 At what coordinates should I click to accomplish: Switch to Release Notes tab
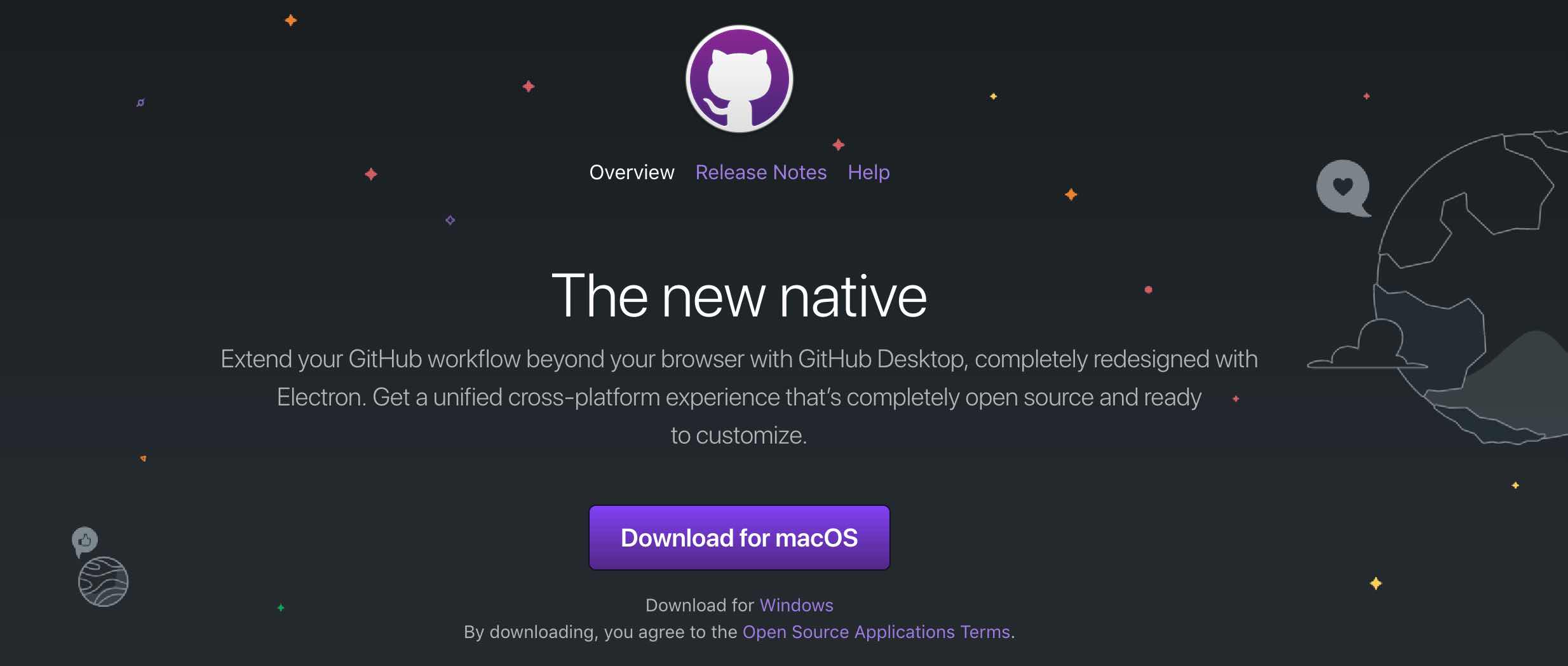(760, 172)
